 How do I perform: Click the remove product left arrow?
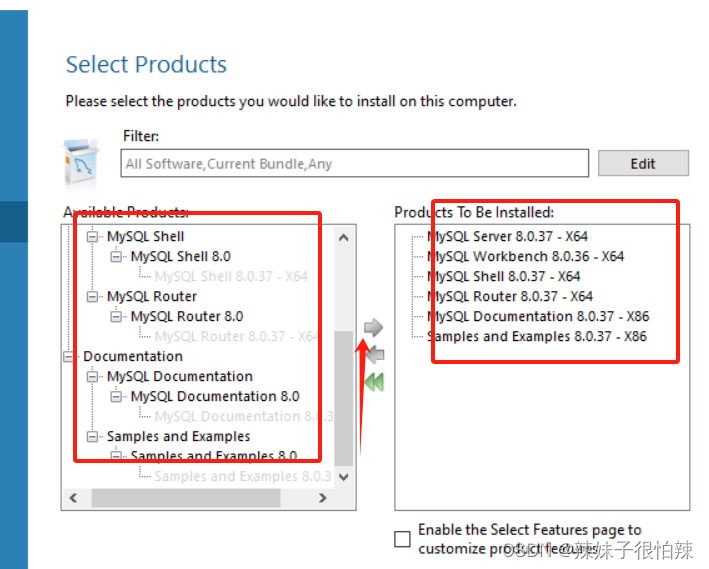click(375, 355)
